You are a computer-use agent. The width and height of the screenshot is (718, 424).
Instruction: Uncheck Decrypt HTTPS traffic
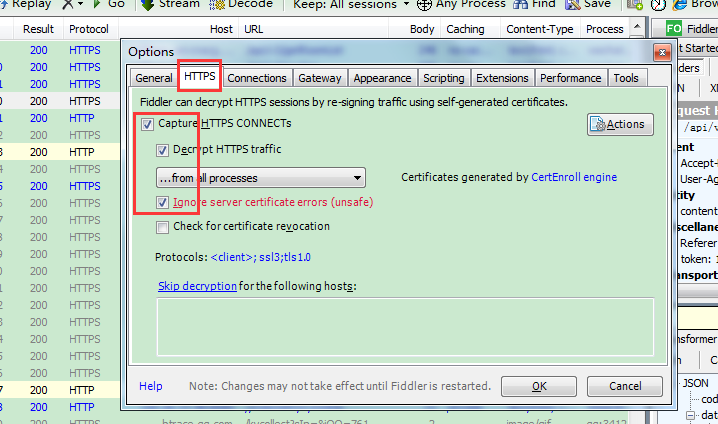[x=163, y=150]
